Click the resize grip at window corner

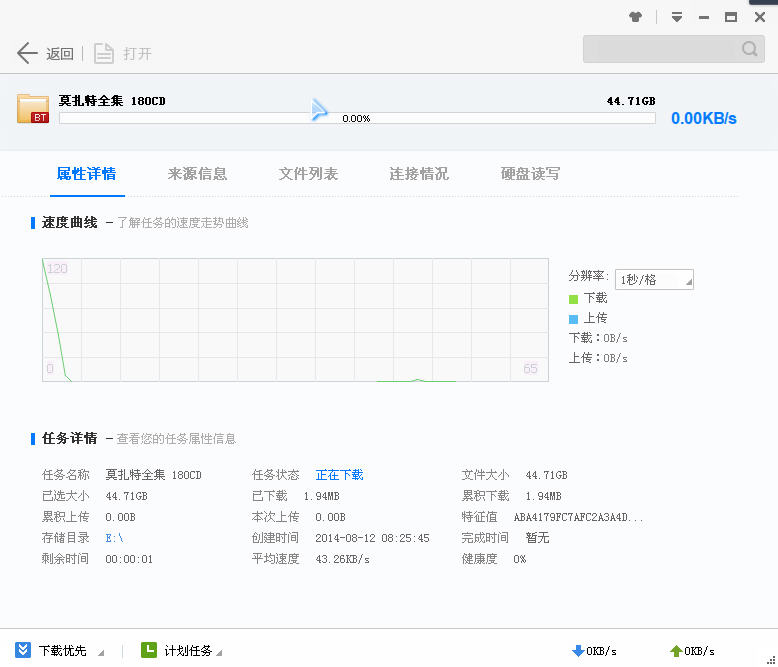click(x=771, y=660)
